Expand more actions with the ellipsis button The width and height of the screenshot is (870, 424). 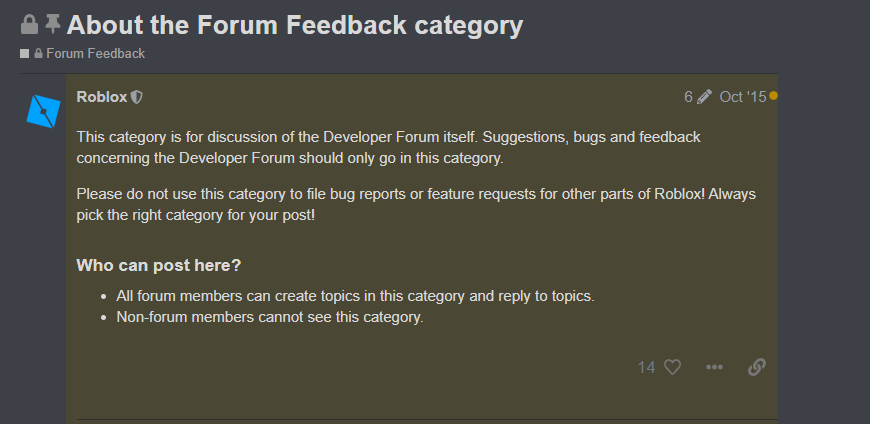coord(714,367)
